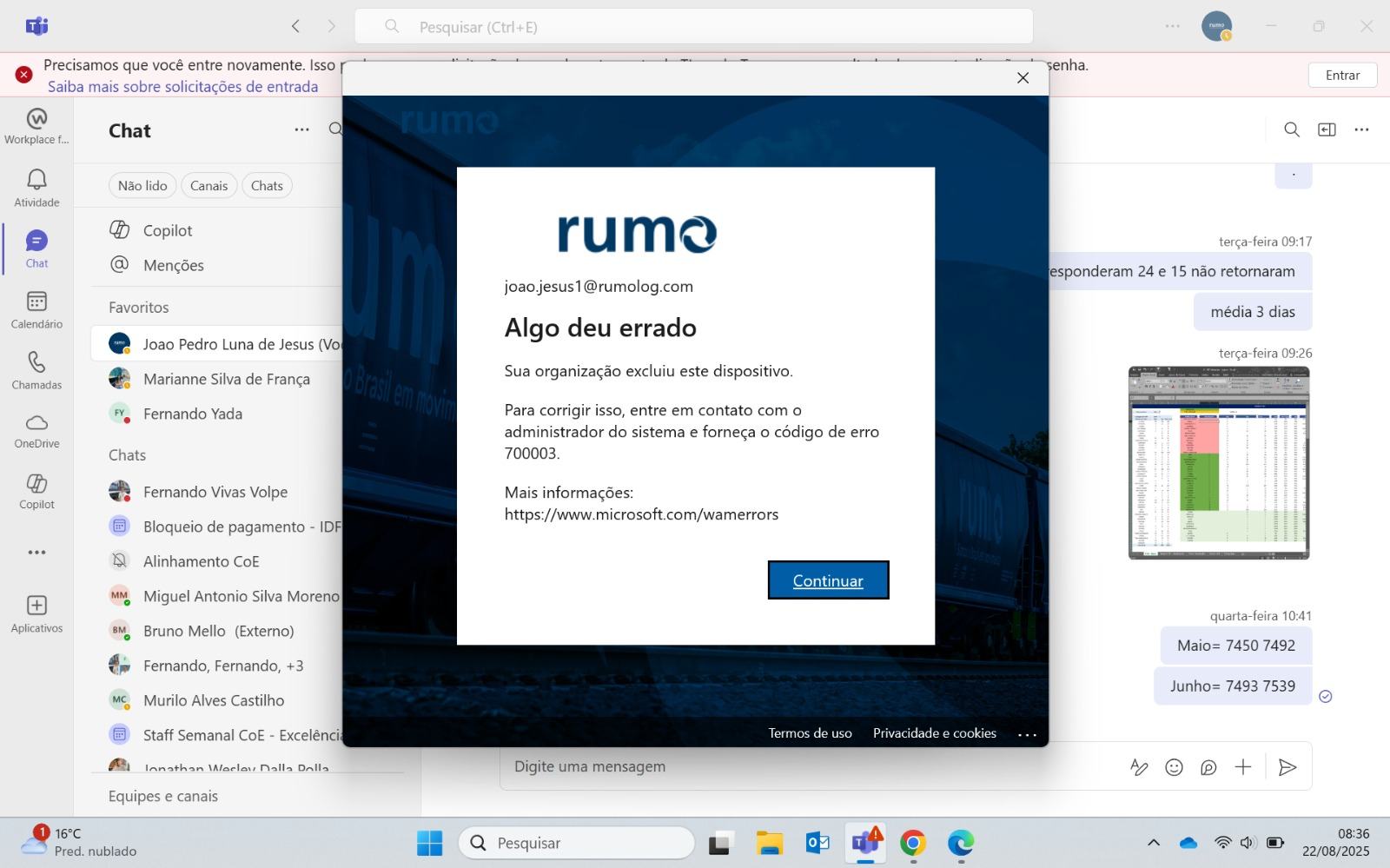
Task: Open Google Chrome from taskbar
Action: pos(912,843)
